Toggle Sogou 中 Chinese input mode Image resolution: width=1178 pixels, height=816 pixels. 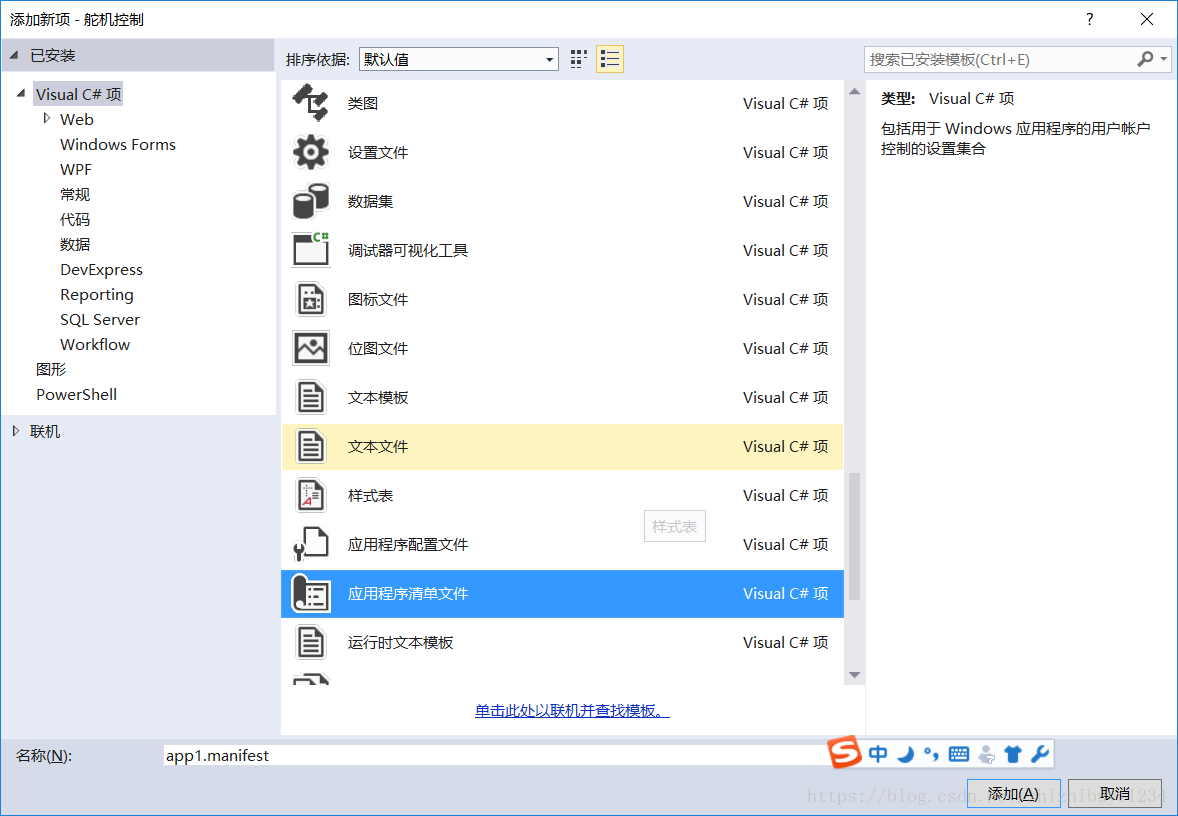click(877, 754)
